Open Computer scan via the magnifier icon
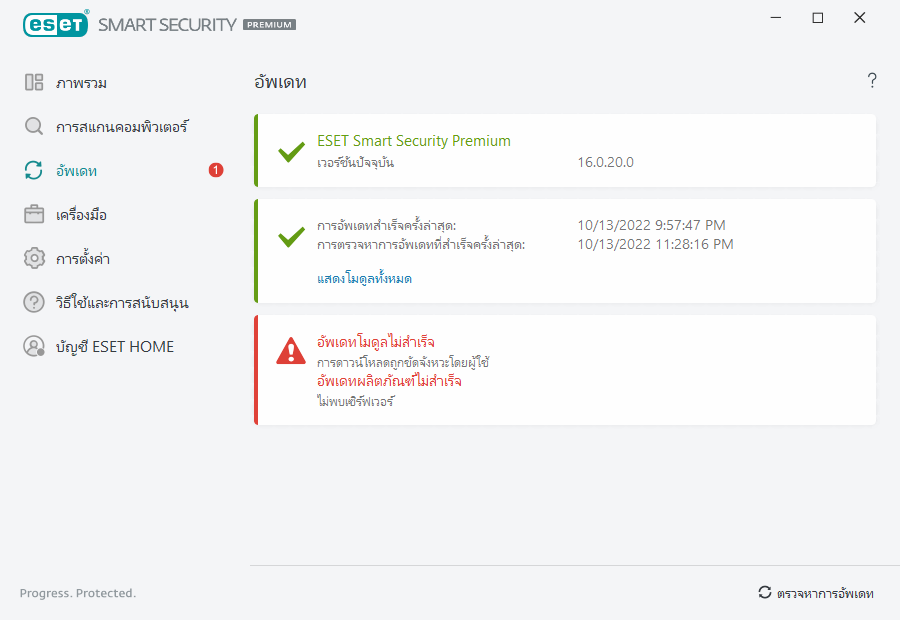 coord(34,127)
